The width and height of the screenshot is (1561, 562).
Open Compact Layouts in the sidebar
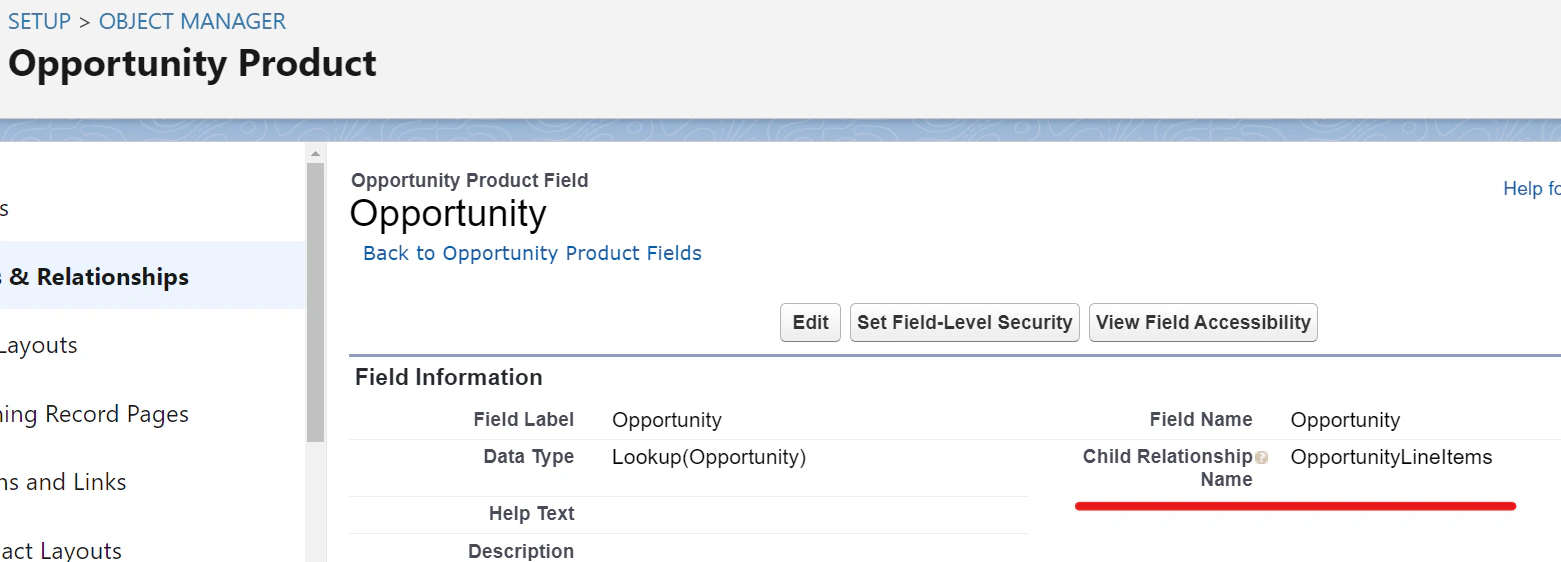62,549
